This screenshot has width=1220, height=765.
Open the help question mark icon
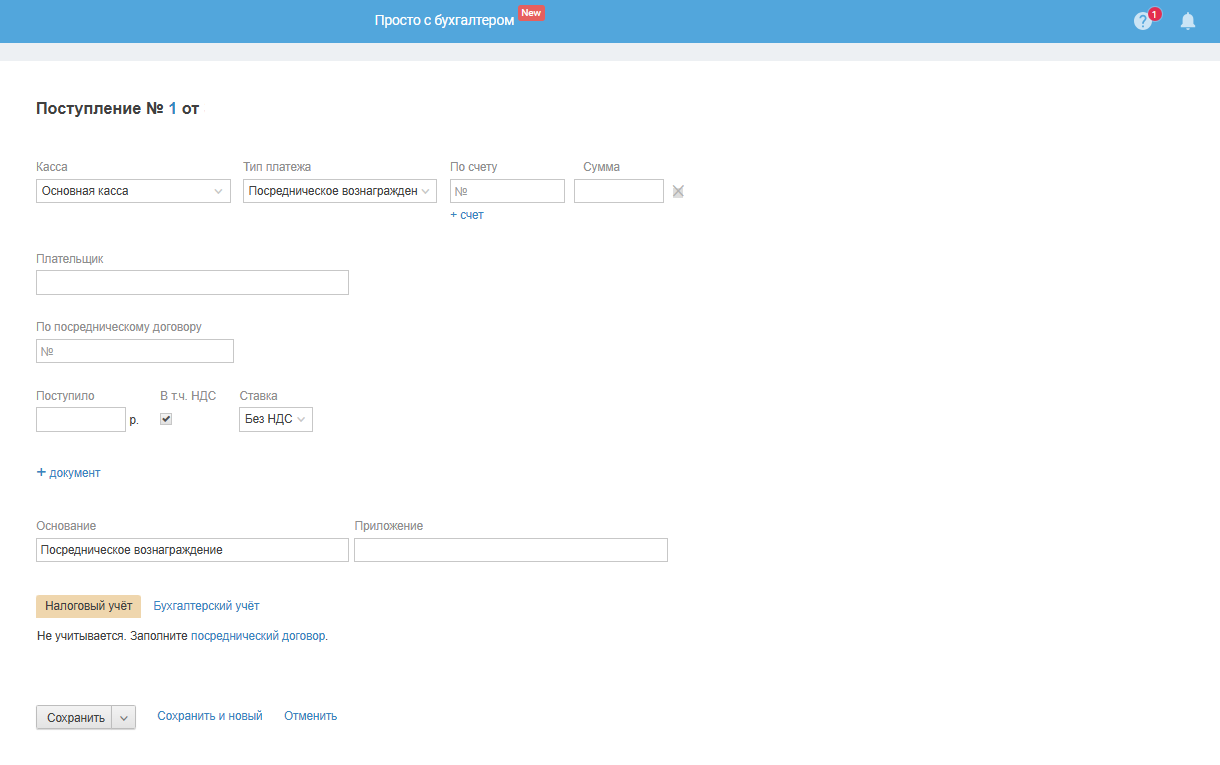click(1143, 21)
